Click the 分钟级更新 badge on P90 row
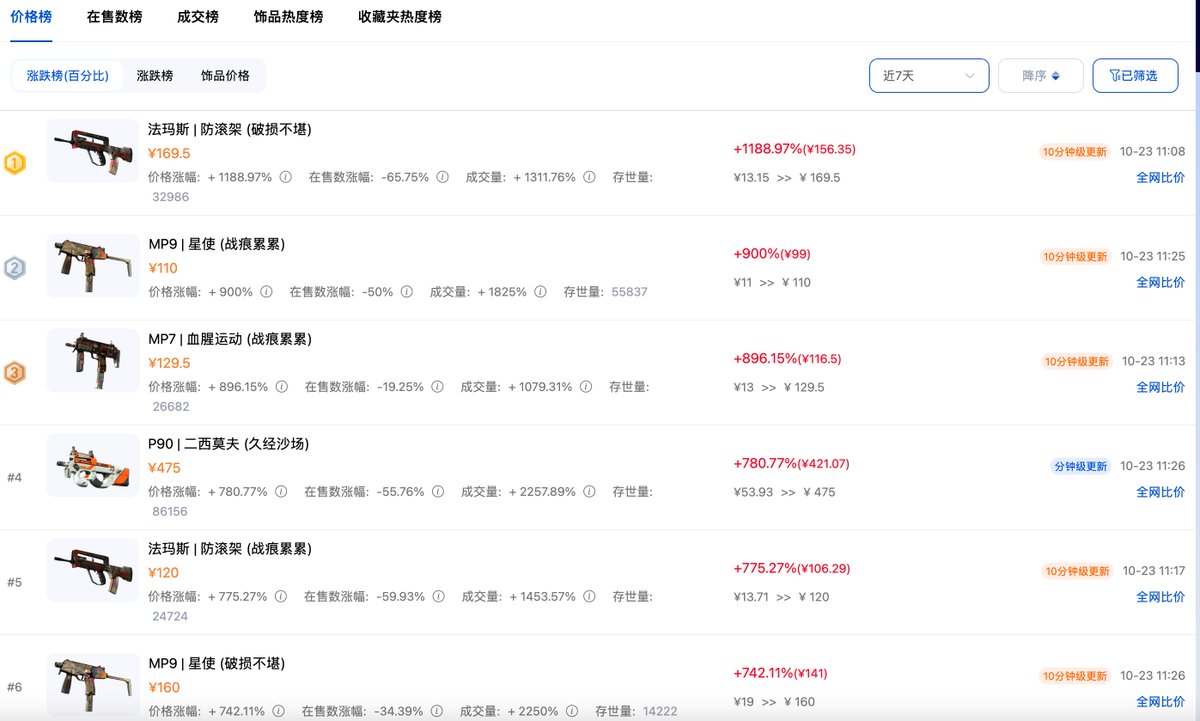Screen dimensions: 1200x721 point(1080,467)
